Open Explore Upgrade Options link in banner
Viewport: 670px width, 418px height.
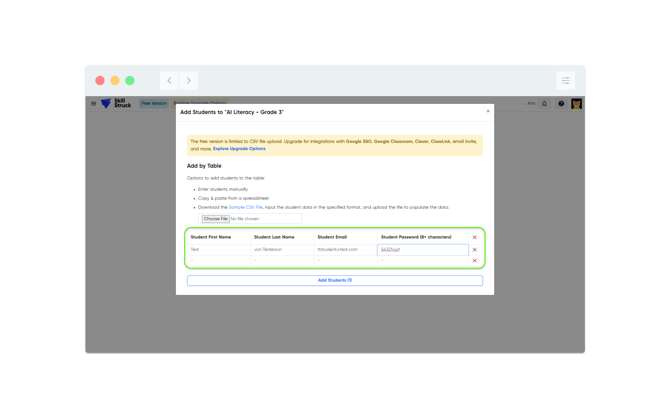[239, 149]
